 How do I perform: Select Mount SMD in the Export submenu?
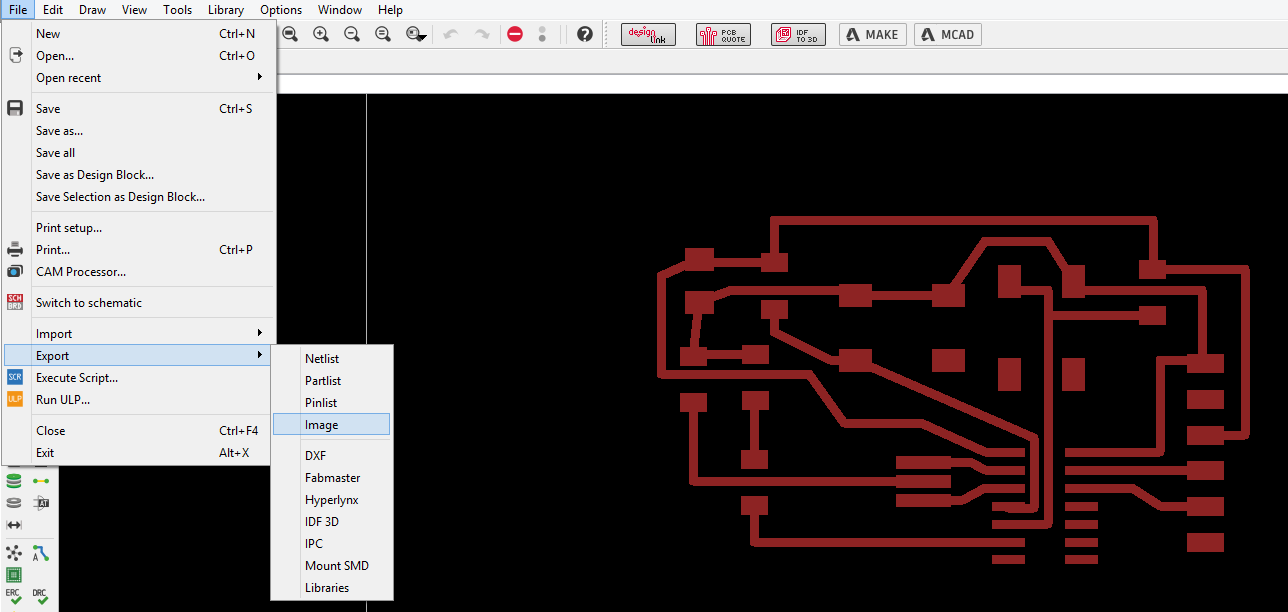tap(332, 566)
